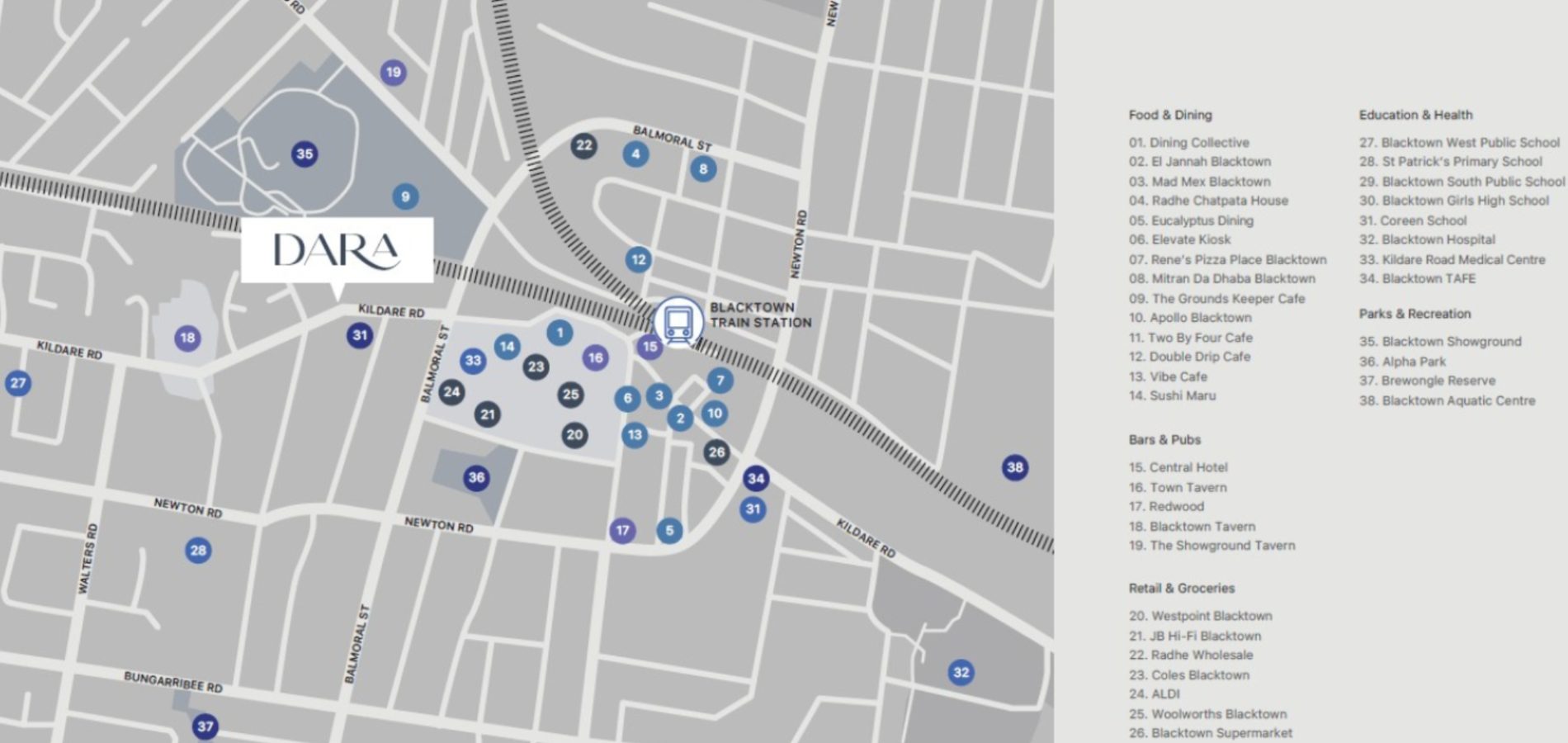Click the dark map marker numbered 21
The height and width of the screenshot is (743, 1568).
tap(488, 414)
